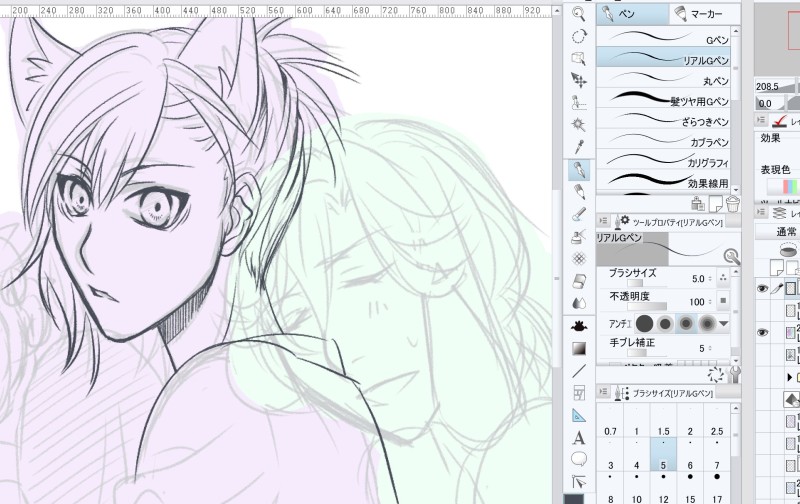Open the 通常 blend mode dropdown
800x504 pixels.
click(x=777, y=232)
